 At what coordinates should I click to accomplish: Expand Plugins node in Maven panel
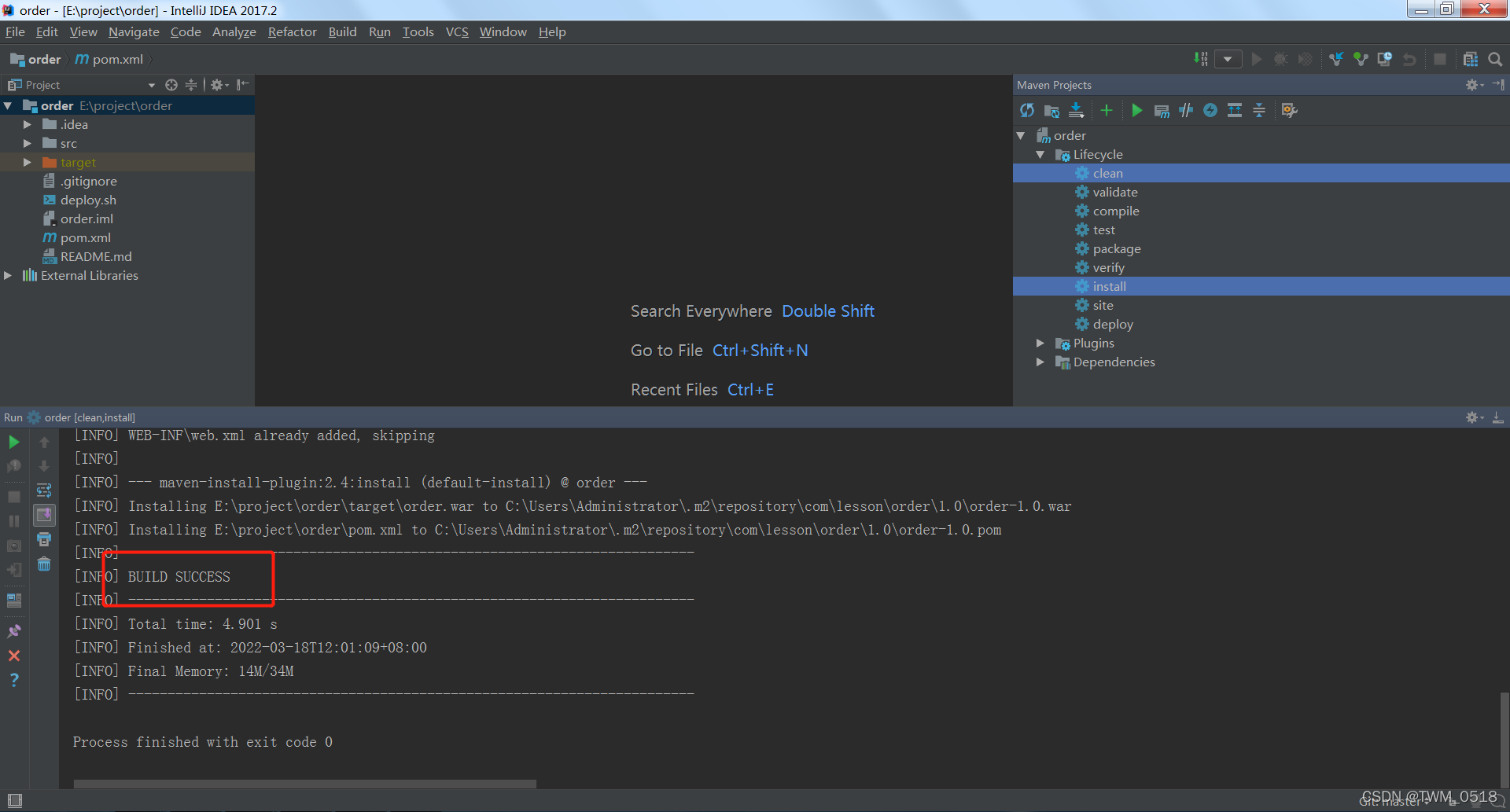click(1040, 344)
